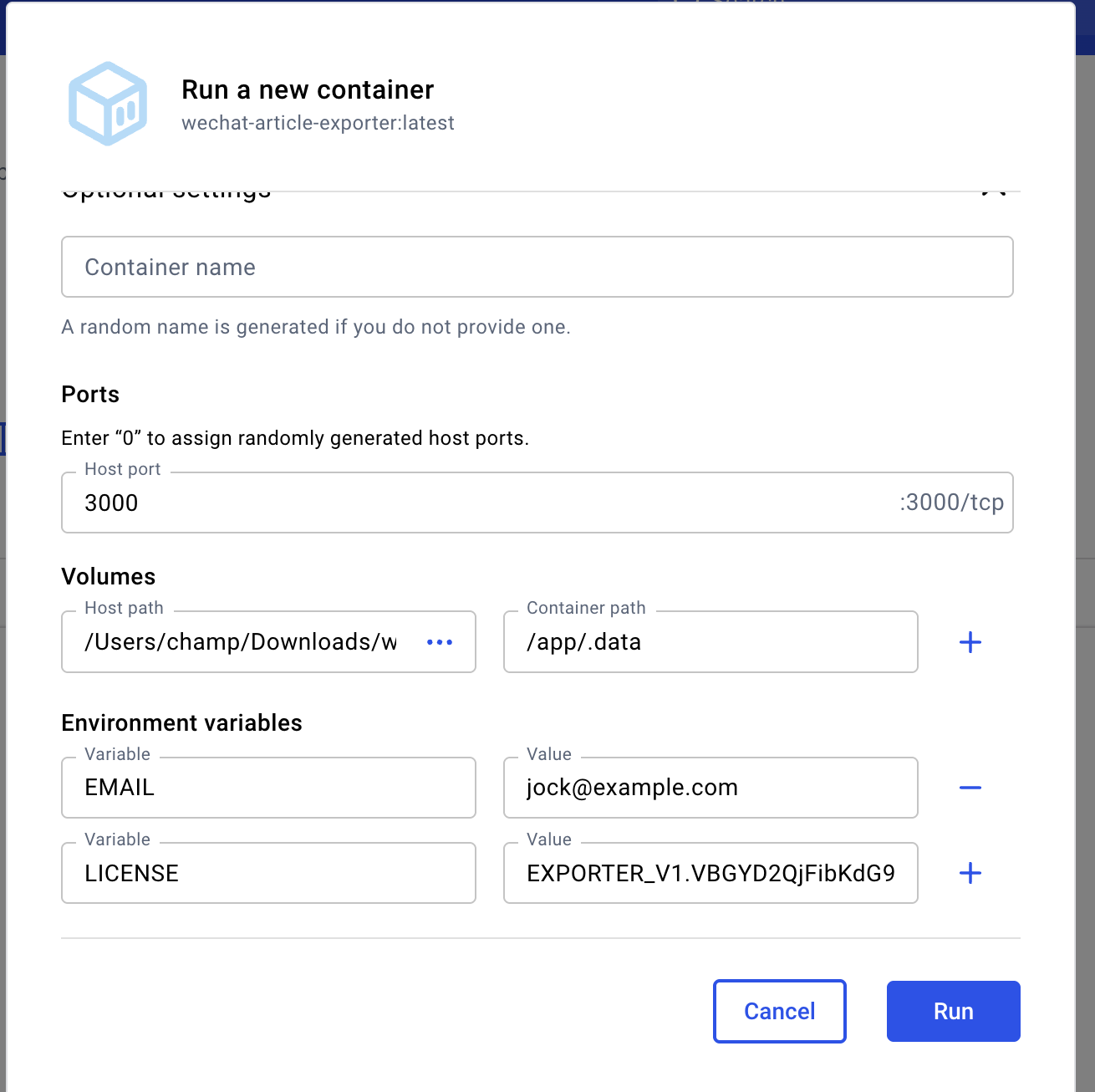Click the LICENSE variable name field

[x=268, y=873]
